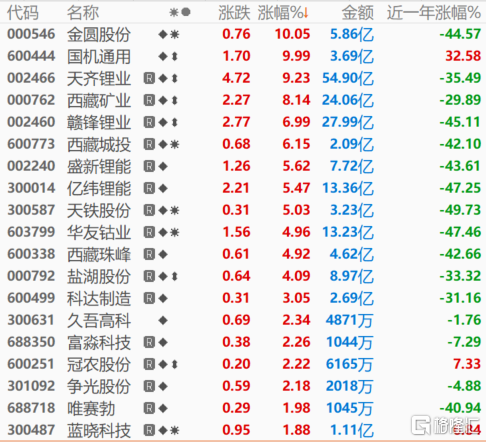The height and width of the screenshot is (442, 486).
Task: Click the R badge next to 争光股份
Action: coord(149,386)
